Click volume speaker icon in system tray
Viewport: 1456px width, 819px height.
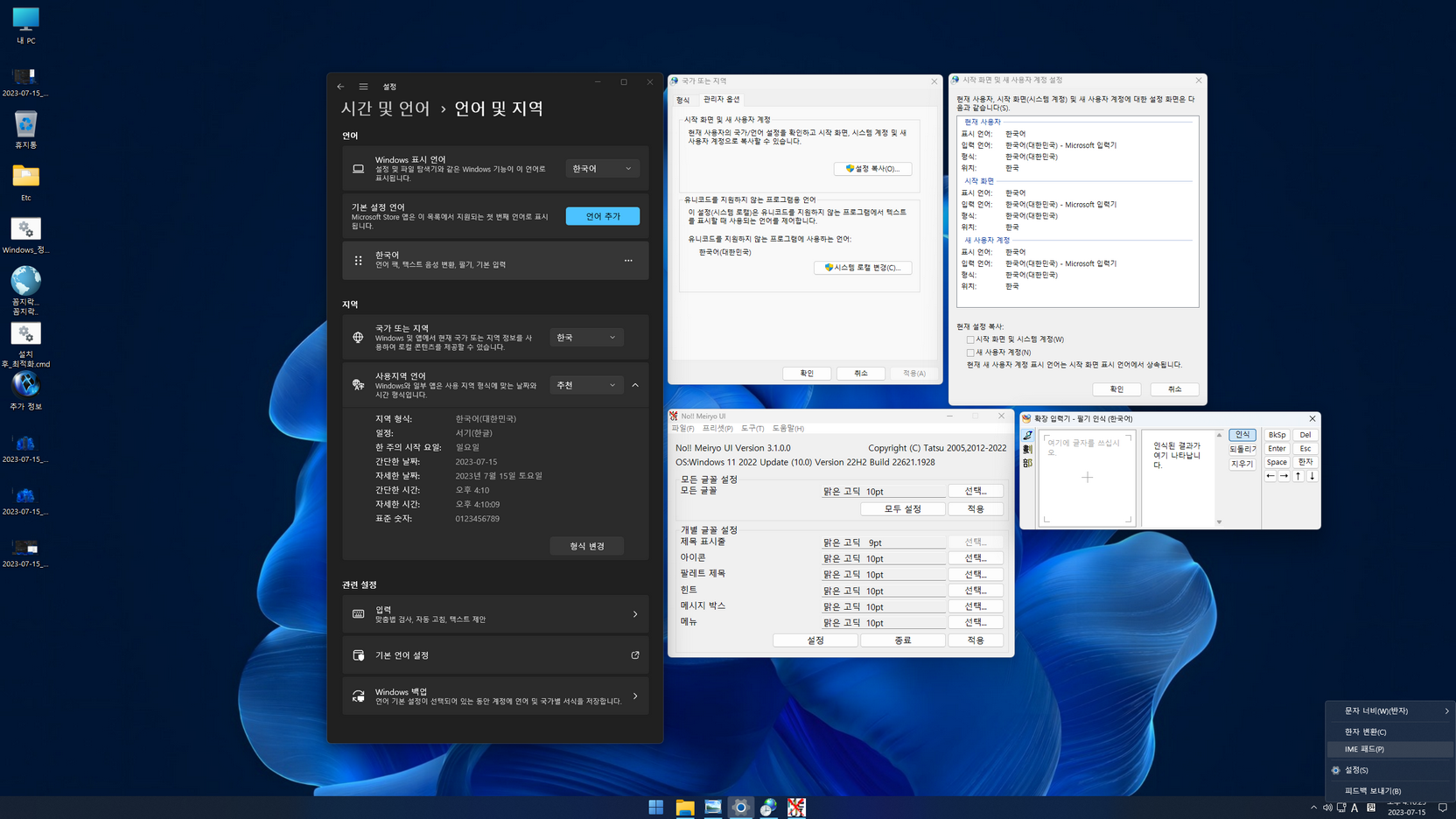point(1327,808)
